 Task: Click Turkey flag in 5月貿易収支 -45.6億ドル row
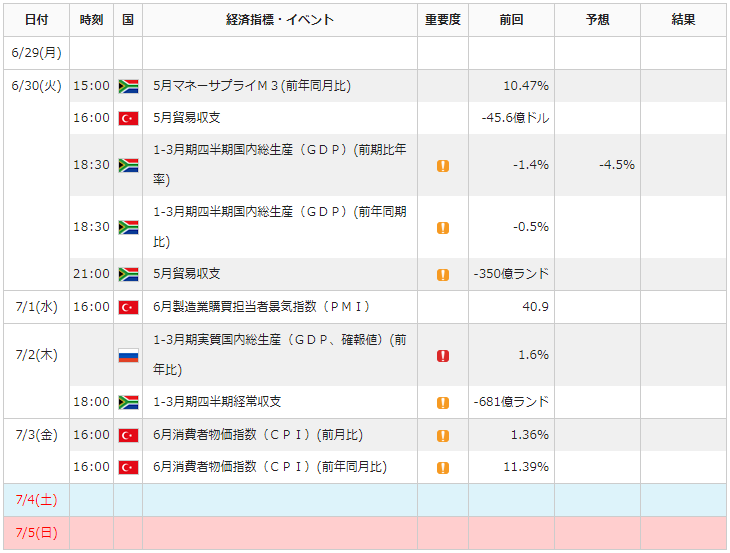128,119
